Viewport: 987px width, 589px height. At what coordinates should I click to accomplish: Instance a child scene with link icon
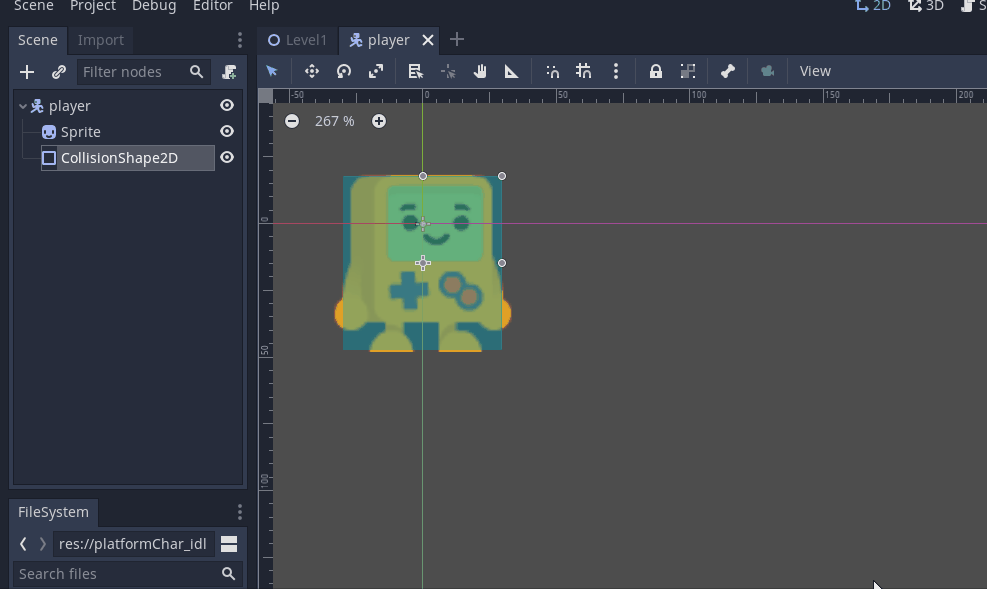click(59, 72)
